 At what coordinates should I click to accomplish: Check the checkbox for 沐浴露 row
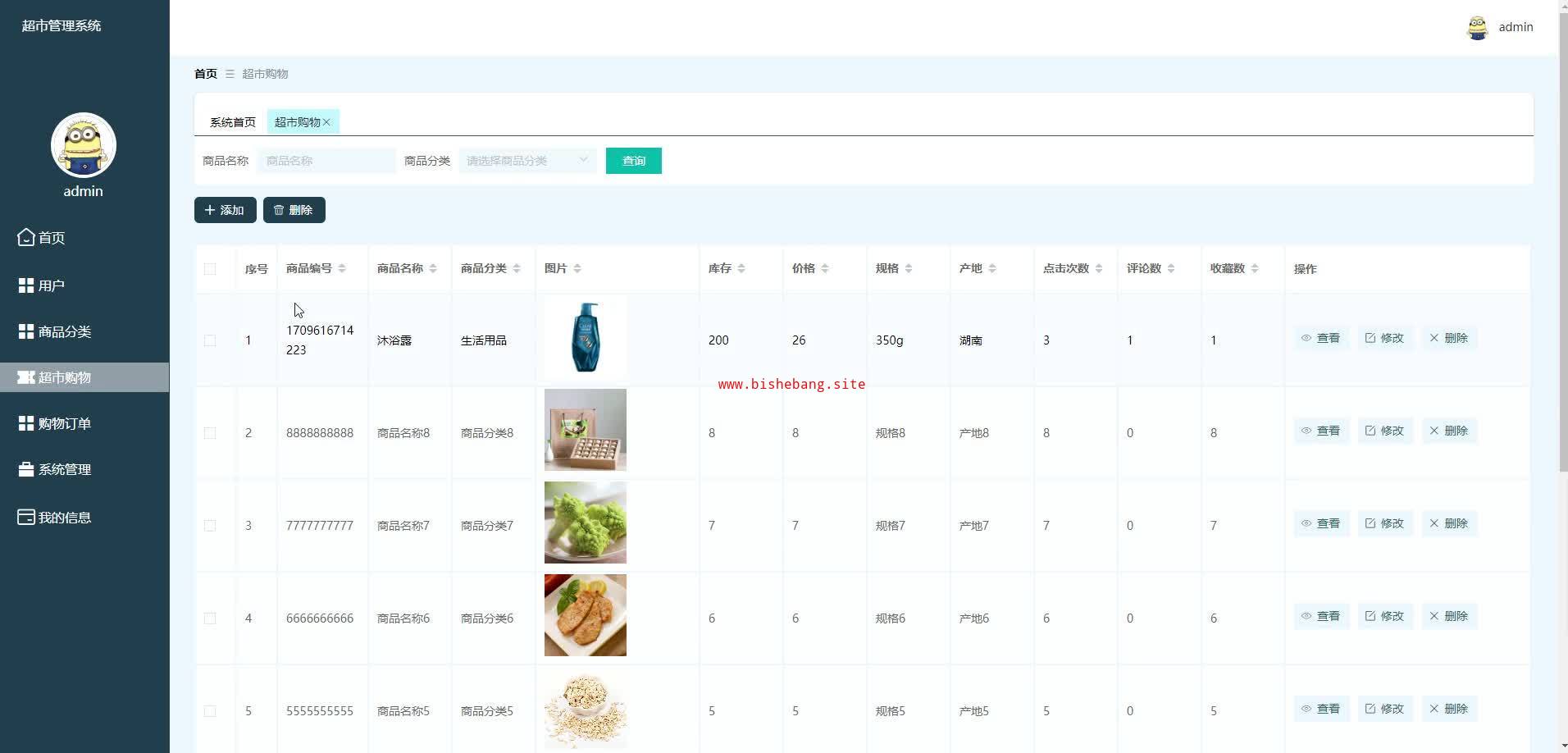tap(210, 340)
